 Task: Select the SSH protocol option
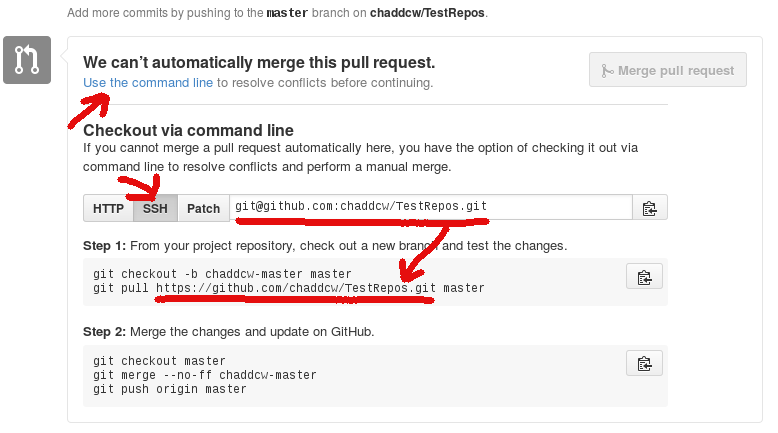click(x=155, y=208)
